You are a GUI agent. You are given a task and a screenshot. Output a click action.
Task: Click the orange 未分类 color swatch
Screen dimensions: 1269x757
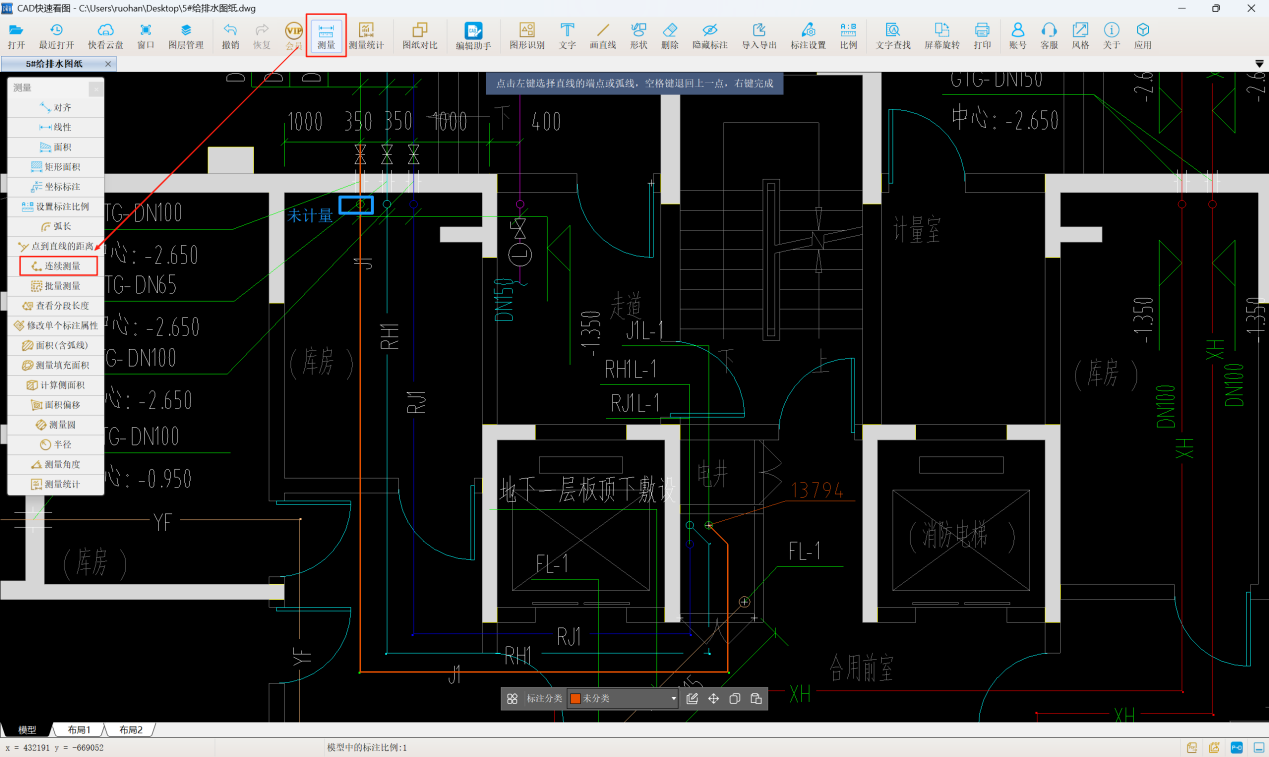[x=575, y=699]
